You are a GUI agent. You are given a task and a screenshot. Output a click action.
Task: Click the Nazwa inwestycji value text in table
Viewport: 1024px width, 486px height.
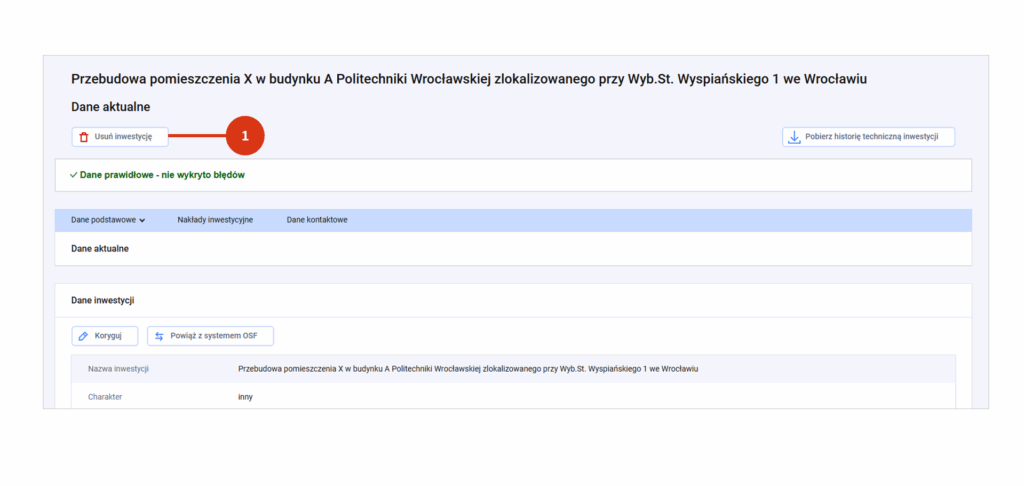pyautogui.click(x=468, y=369)
